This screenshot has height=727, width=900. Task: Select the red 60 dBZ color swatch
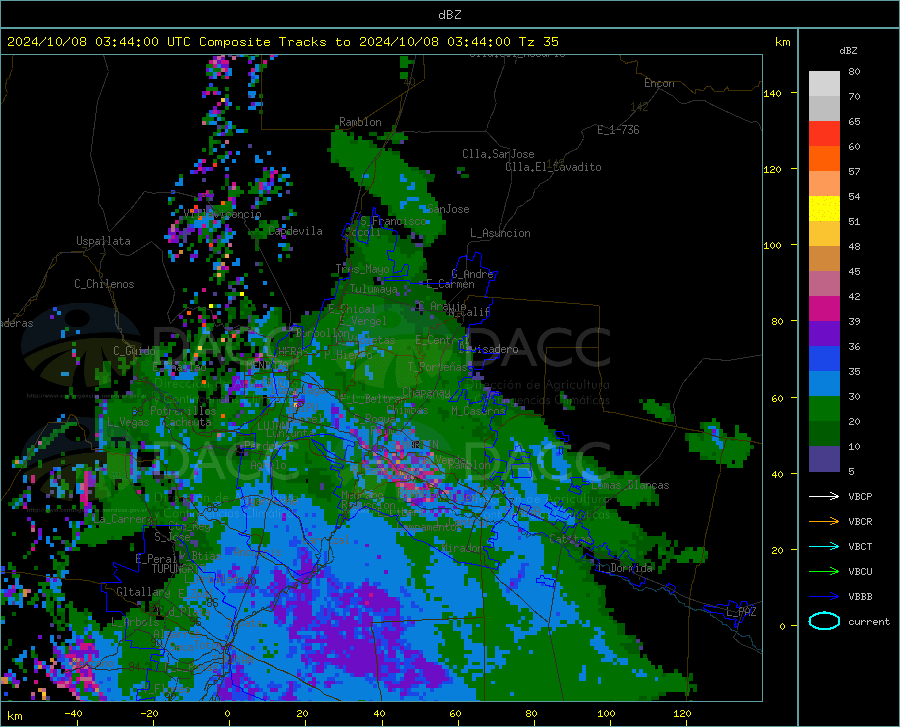[824, 134]
